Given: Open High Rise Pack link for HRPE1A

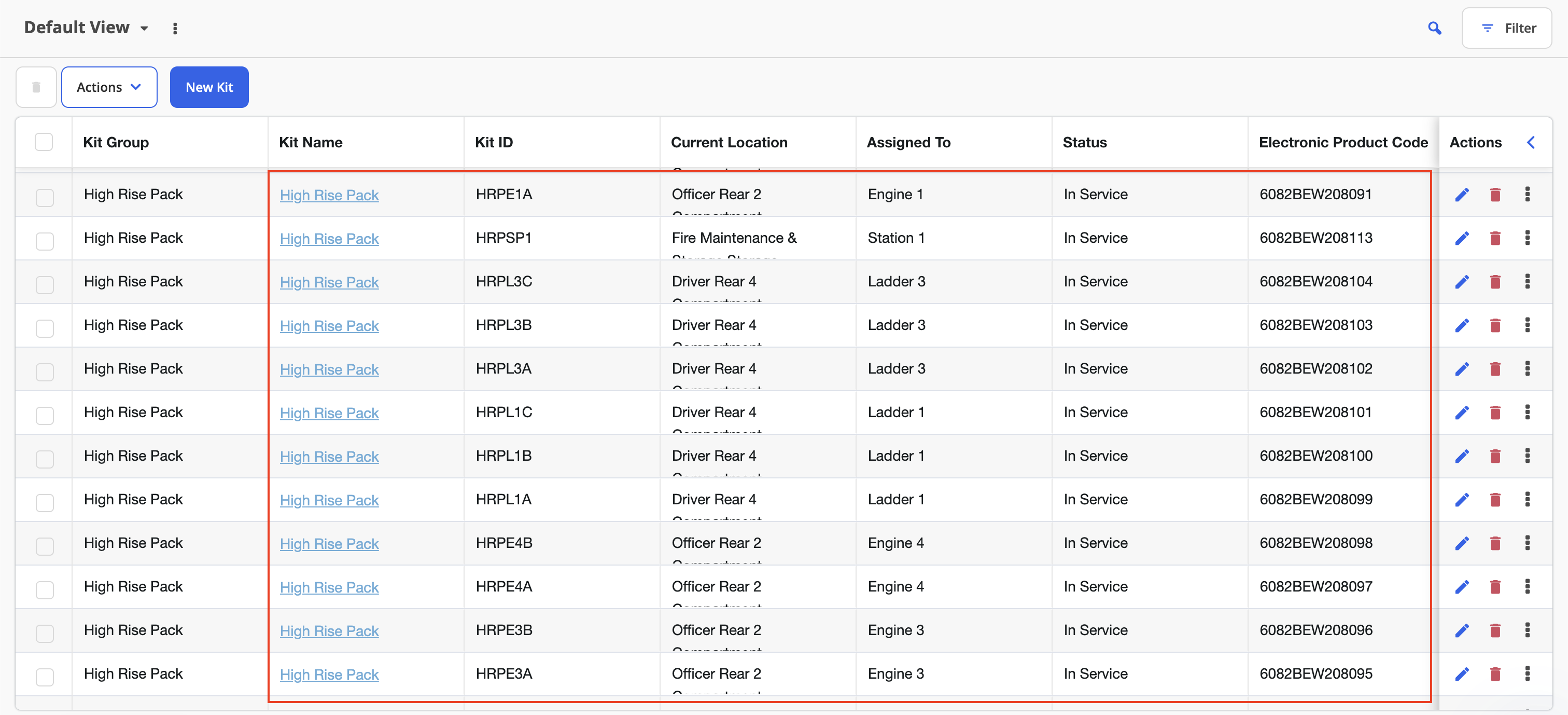Looking at the screenshot, I should coord(329,196).
